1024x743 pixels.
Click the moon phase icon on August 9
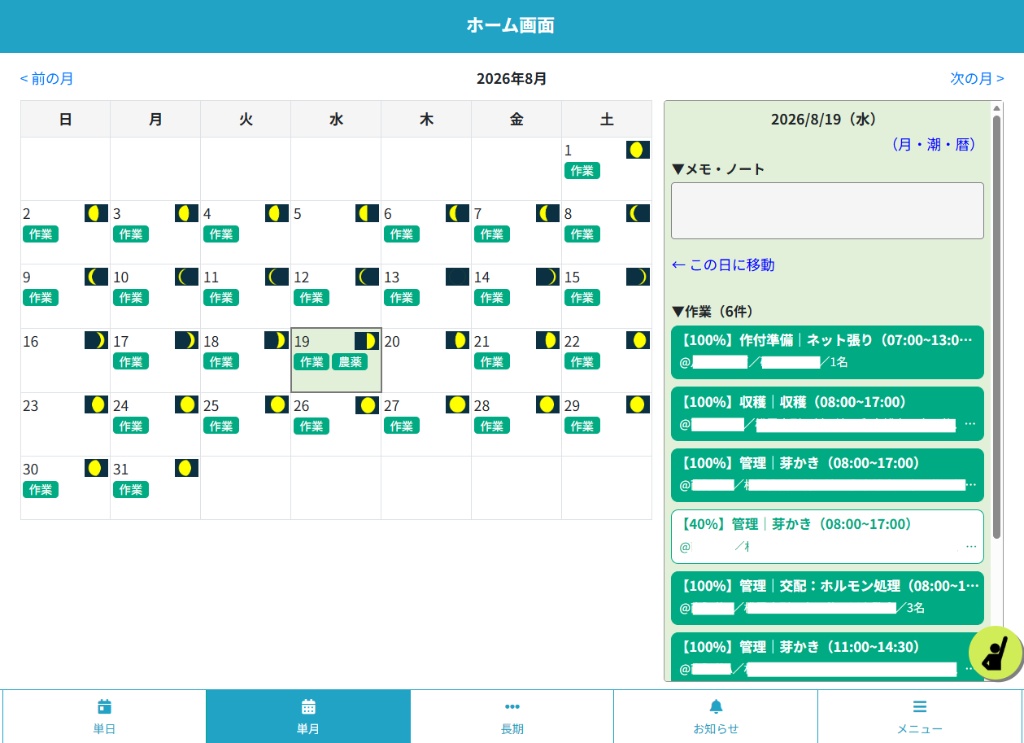[96, 277]
